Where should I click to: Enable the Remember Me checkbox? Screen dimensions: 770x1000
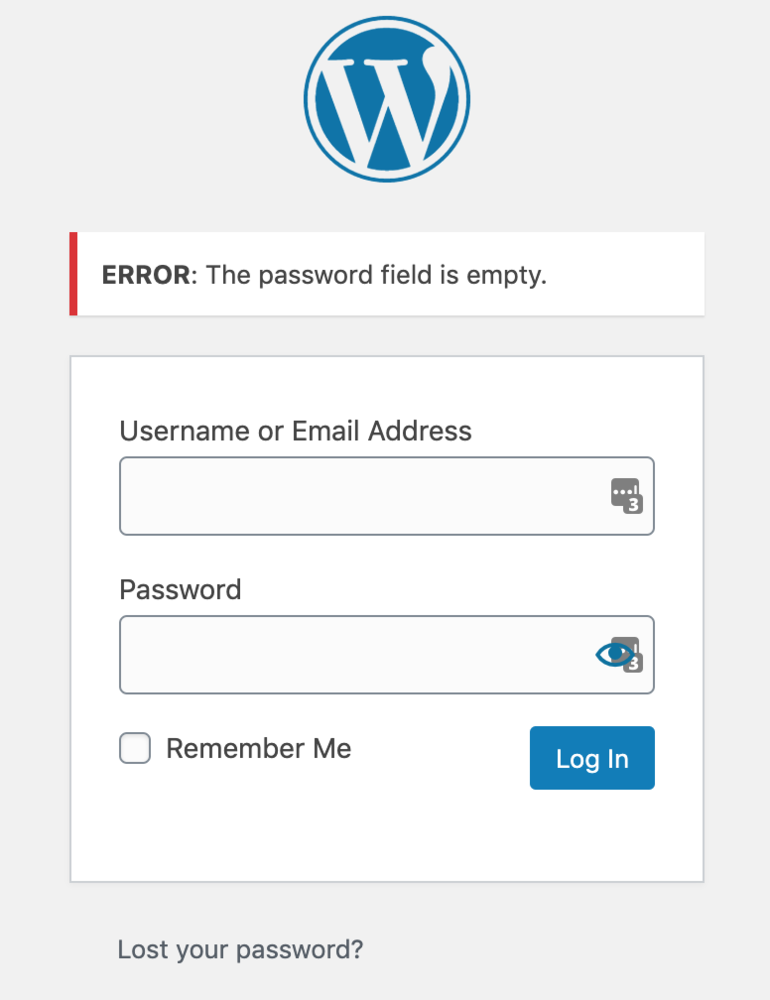(x=135, y=748)
